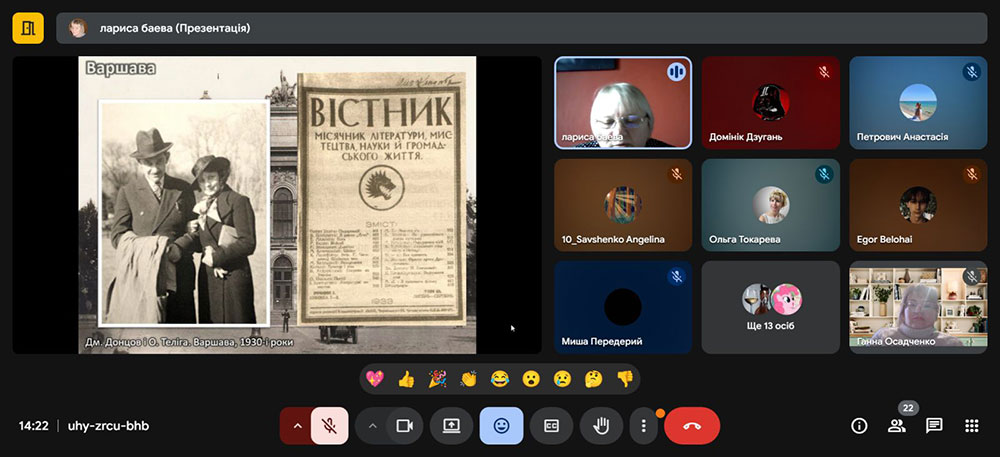
Task: Raise your hand in the meeting
Action: [601, 425]
